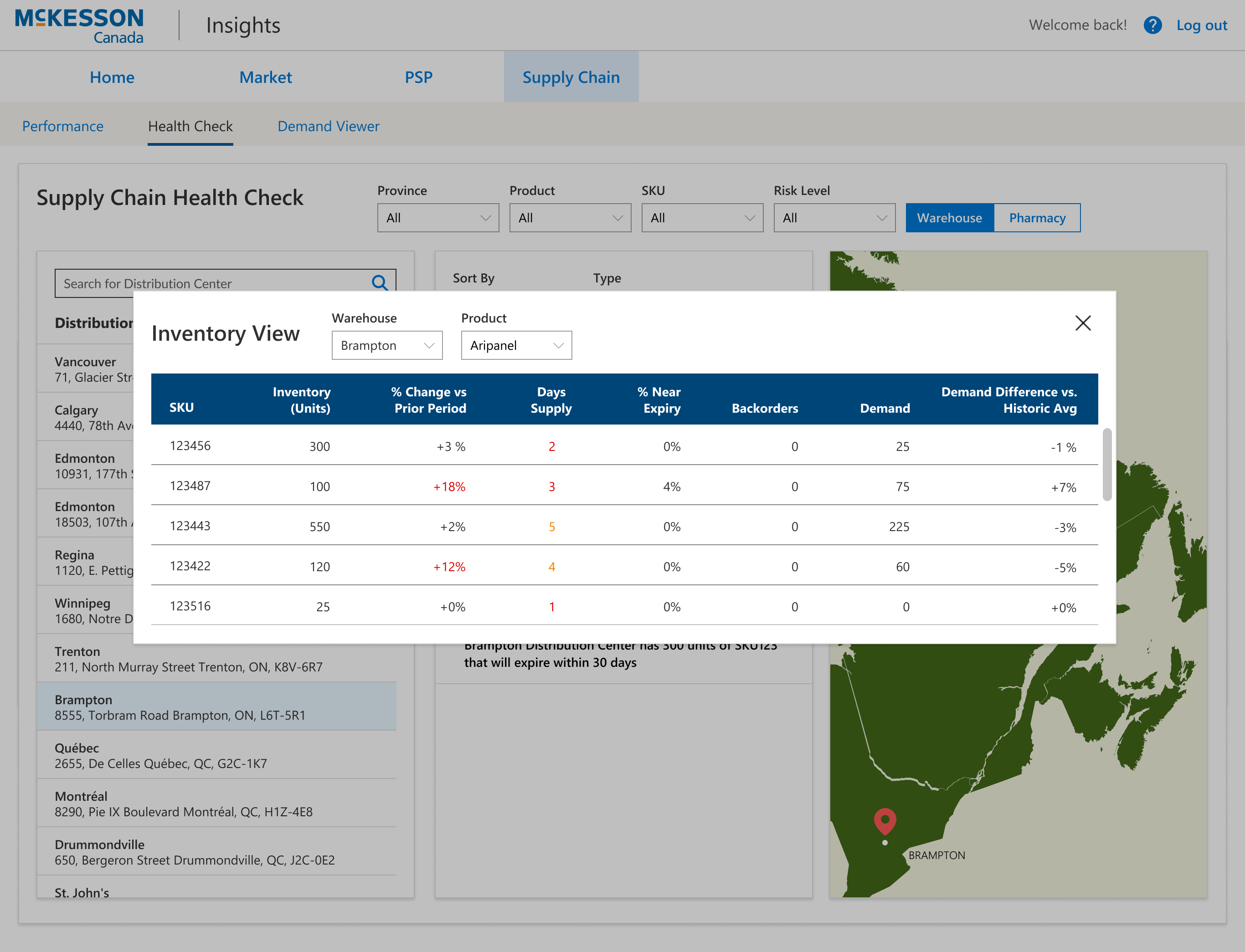Switch to the Demand Viewer sub-tab

328,126
